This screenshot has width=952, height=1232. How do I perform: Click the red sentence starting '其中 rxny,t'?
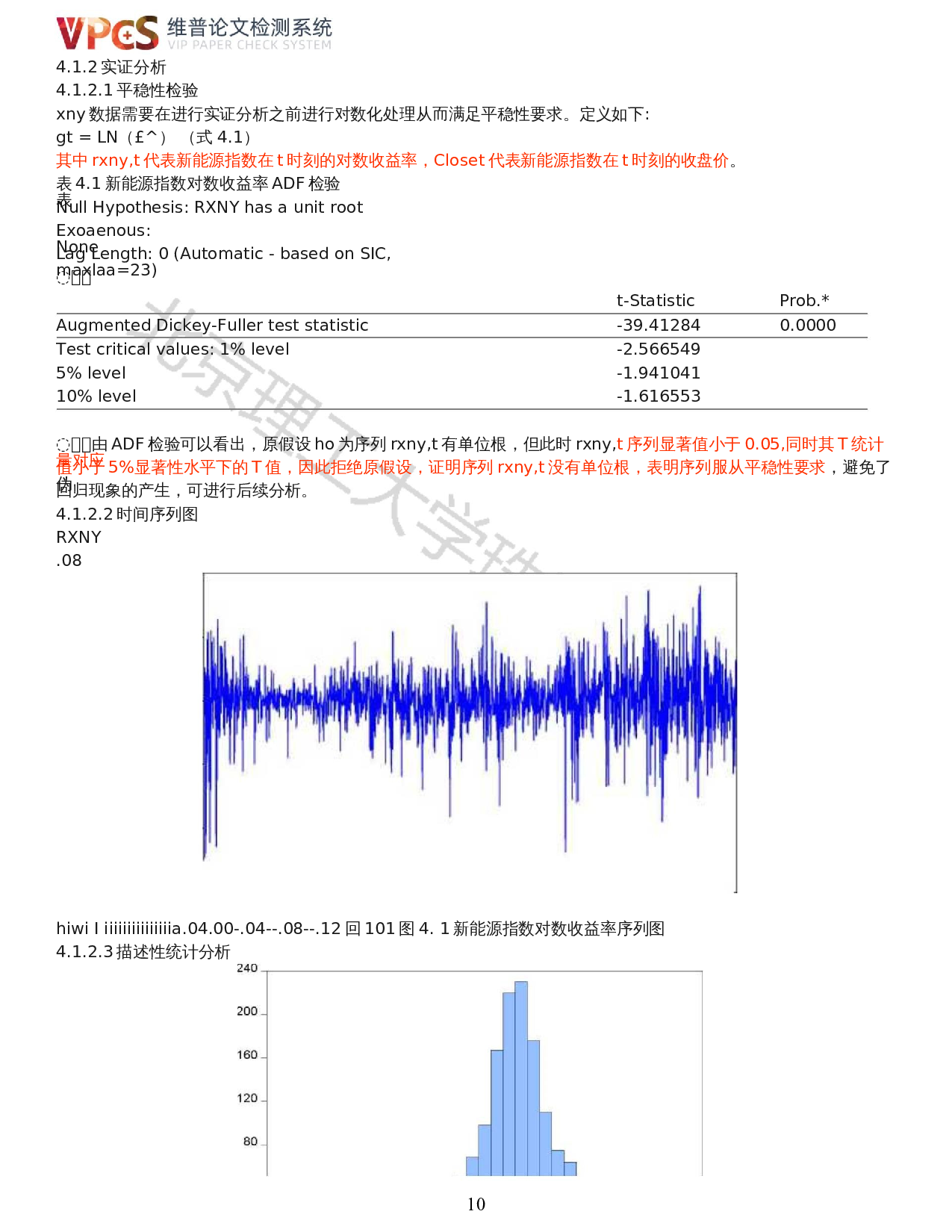(x=398, y=161)
